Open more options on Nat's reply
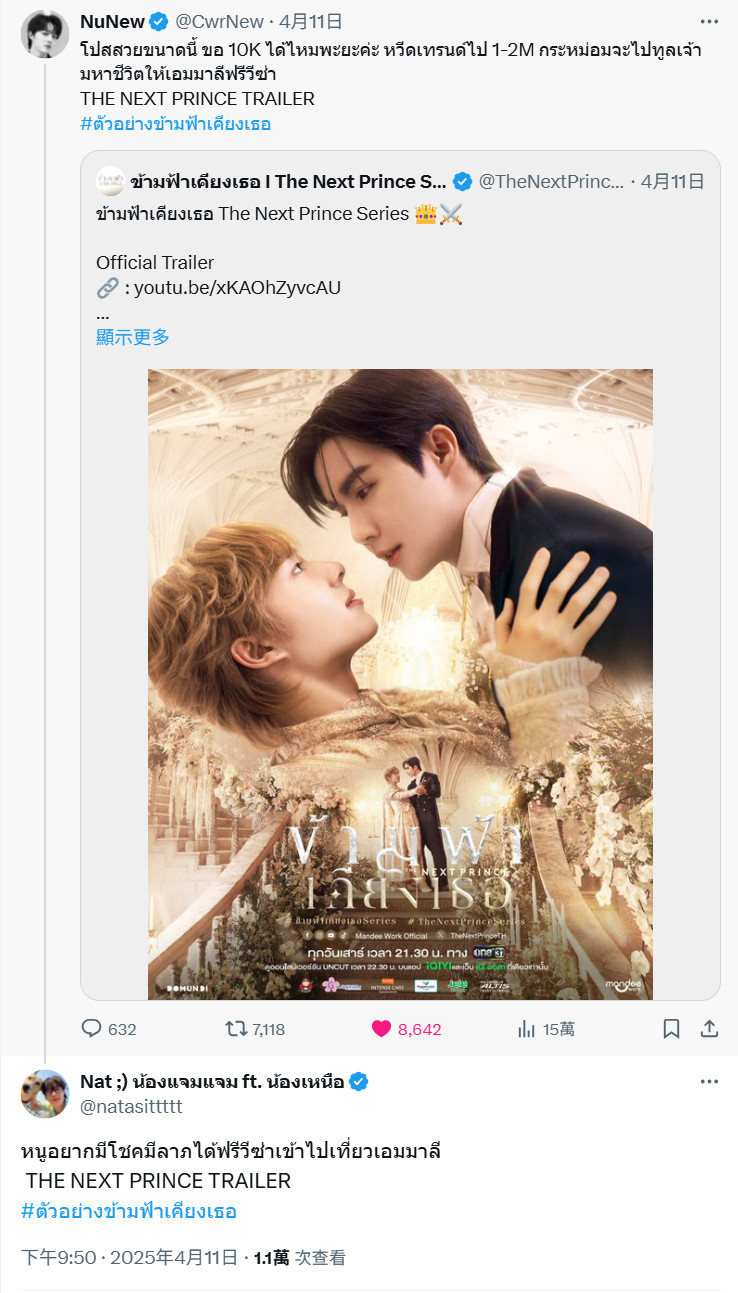 pos(709,1082)
